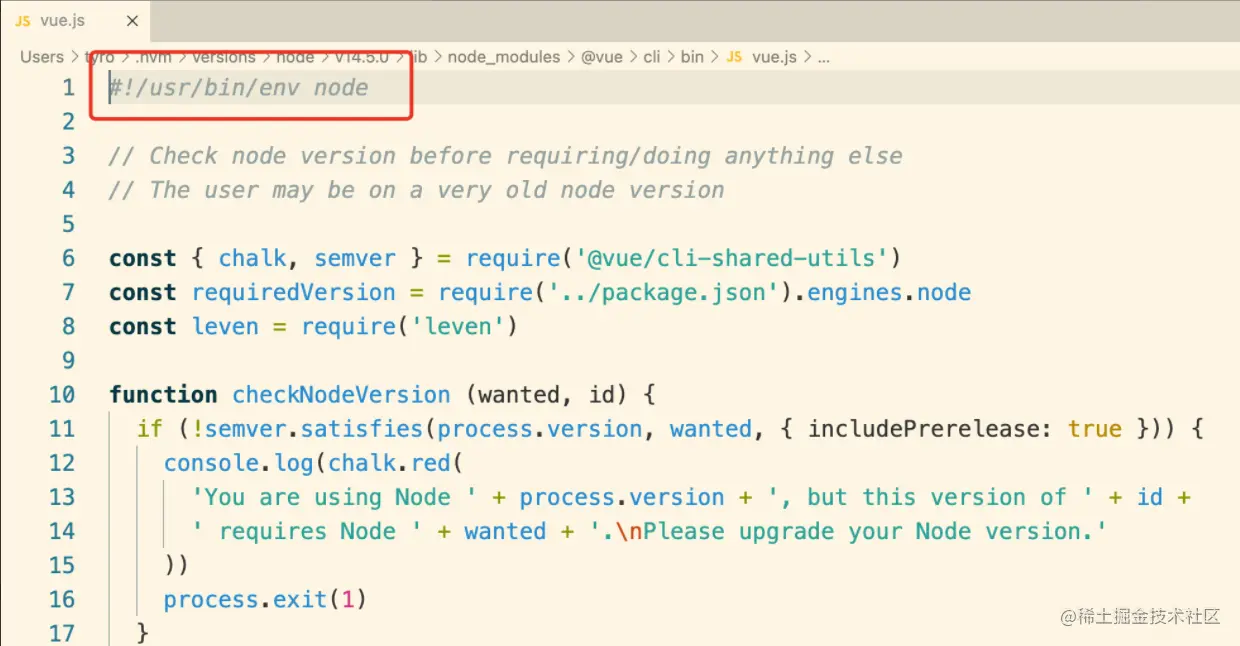
Task: Click the 'function' keyword on line 10
Action: 163,395
